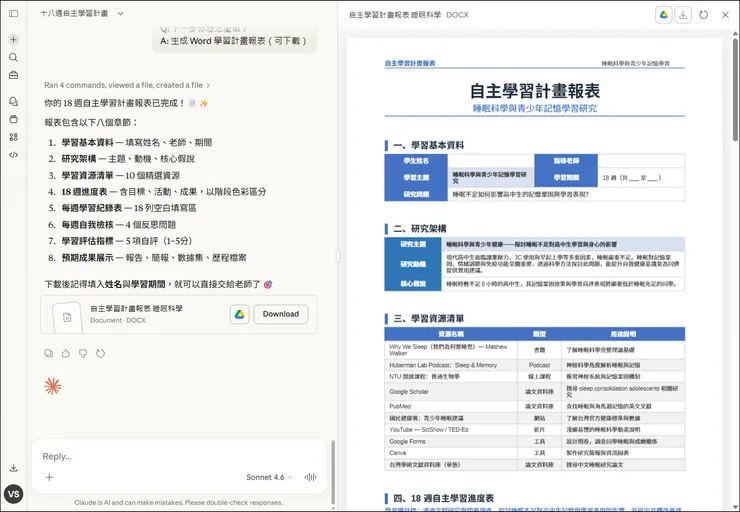Open the VS user avatar
The height and width of the screenshot is (512, 740).
14,494
